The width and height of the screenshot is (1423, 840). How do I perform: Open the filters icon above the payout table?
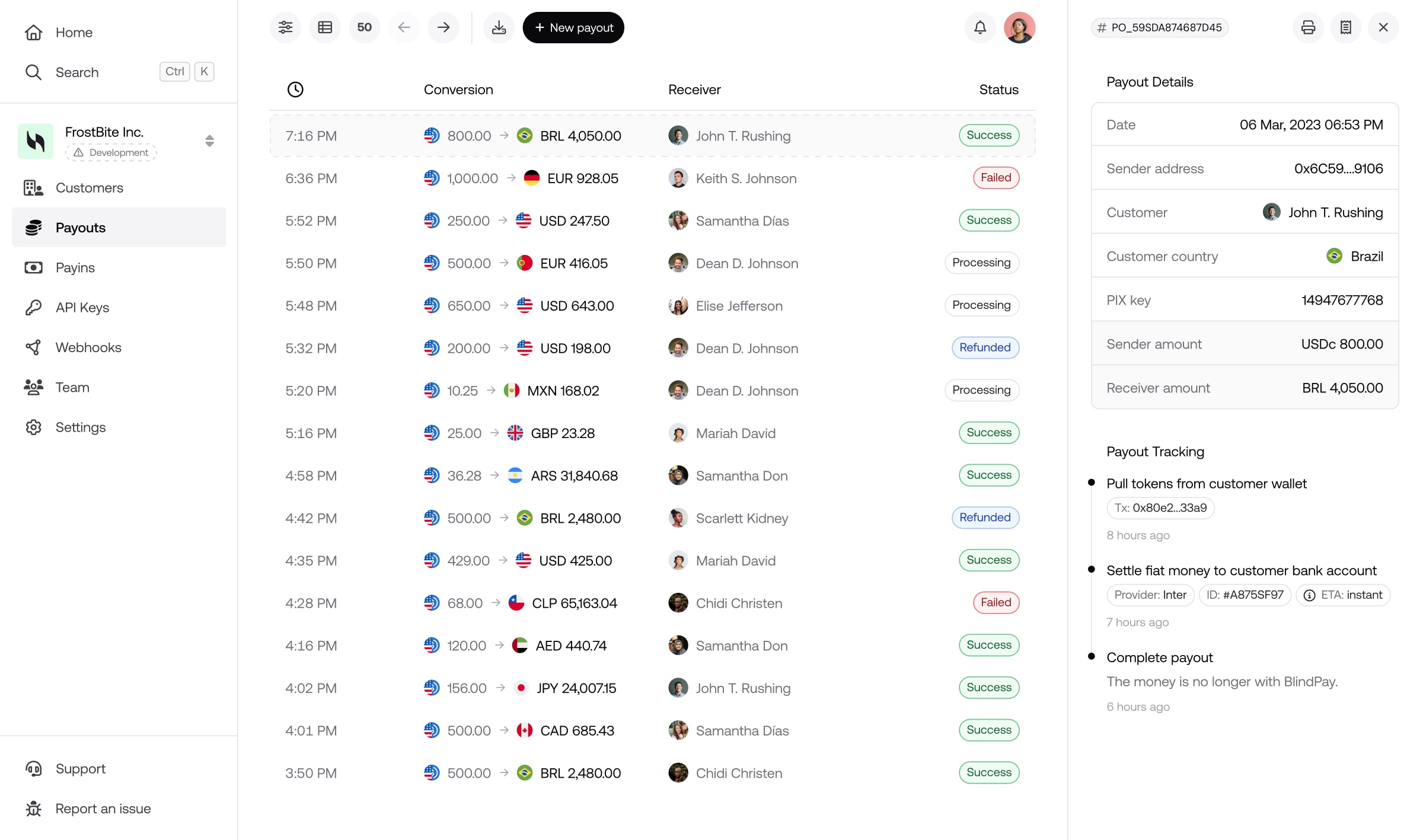(x=286, y=27)
